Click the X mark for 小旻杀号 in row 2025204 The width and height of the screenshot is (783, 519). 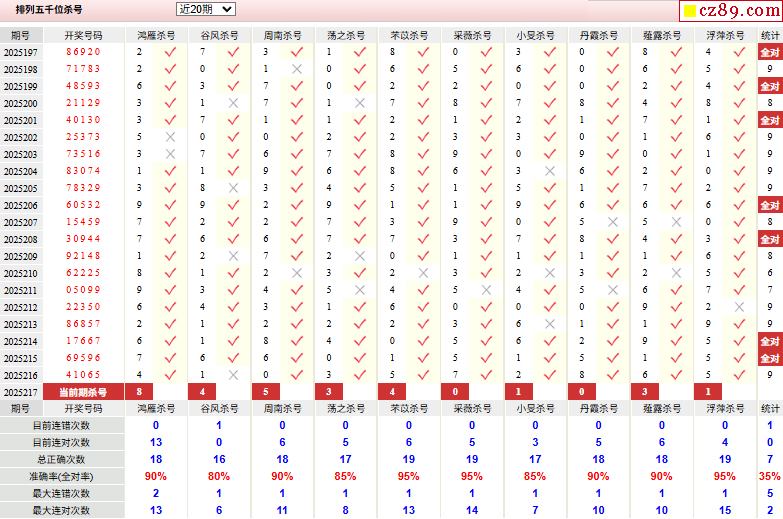[x=550, y=171]
